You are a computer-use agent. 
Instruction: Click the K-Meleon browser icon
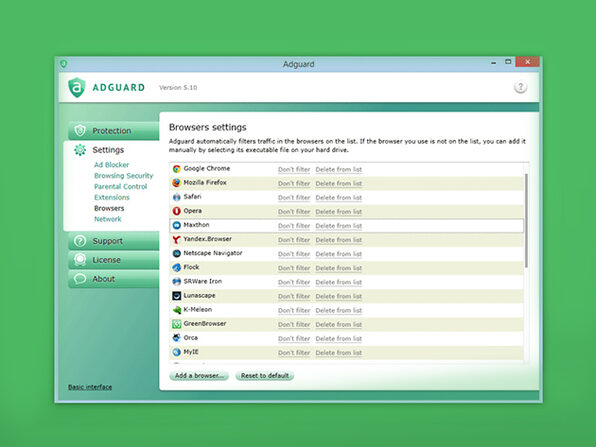[176, 310]
